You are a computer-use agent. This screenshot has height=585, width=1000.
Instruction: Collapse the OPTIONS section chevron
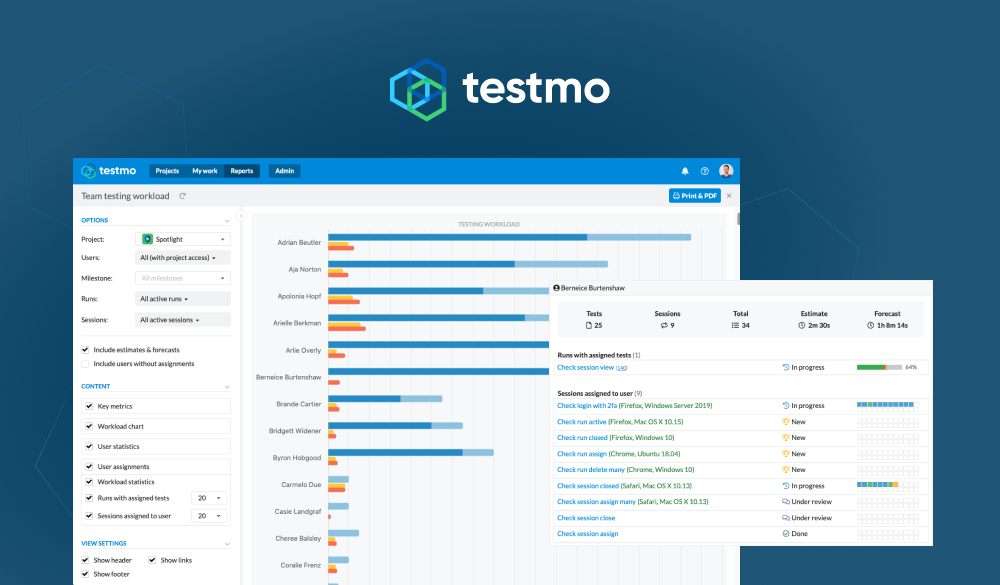(x=227, y=221)
